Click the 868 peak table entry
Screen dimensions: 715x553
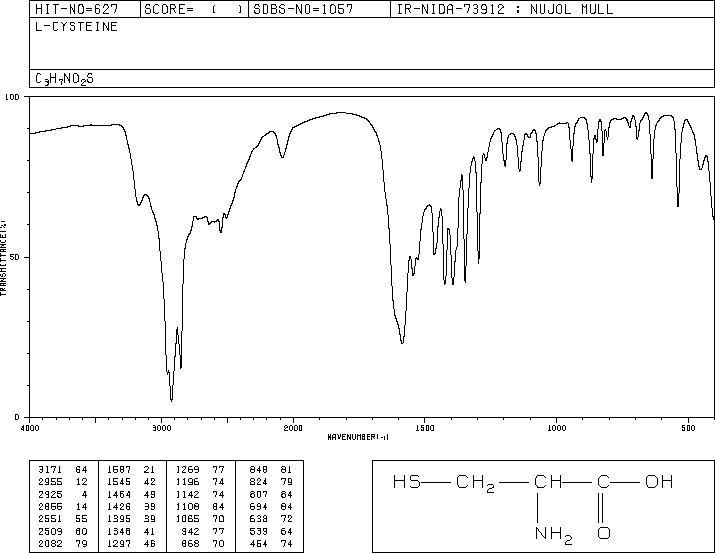pos(203,544)
